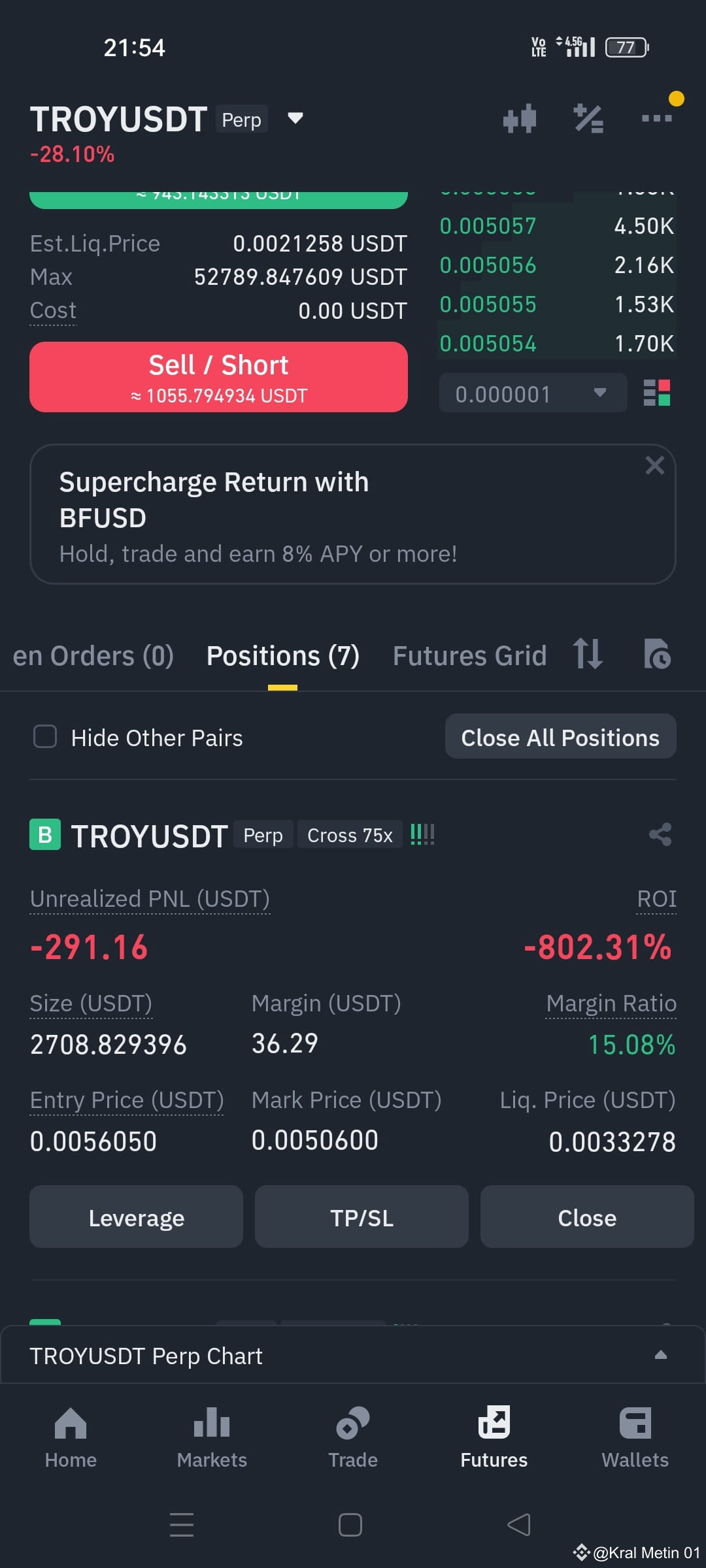706x1568 pixels.
Task: Open the order history icon
Action: 657,654
